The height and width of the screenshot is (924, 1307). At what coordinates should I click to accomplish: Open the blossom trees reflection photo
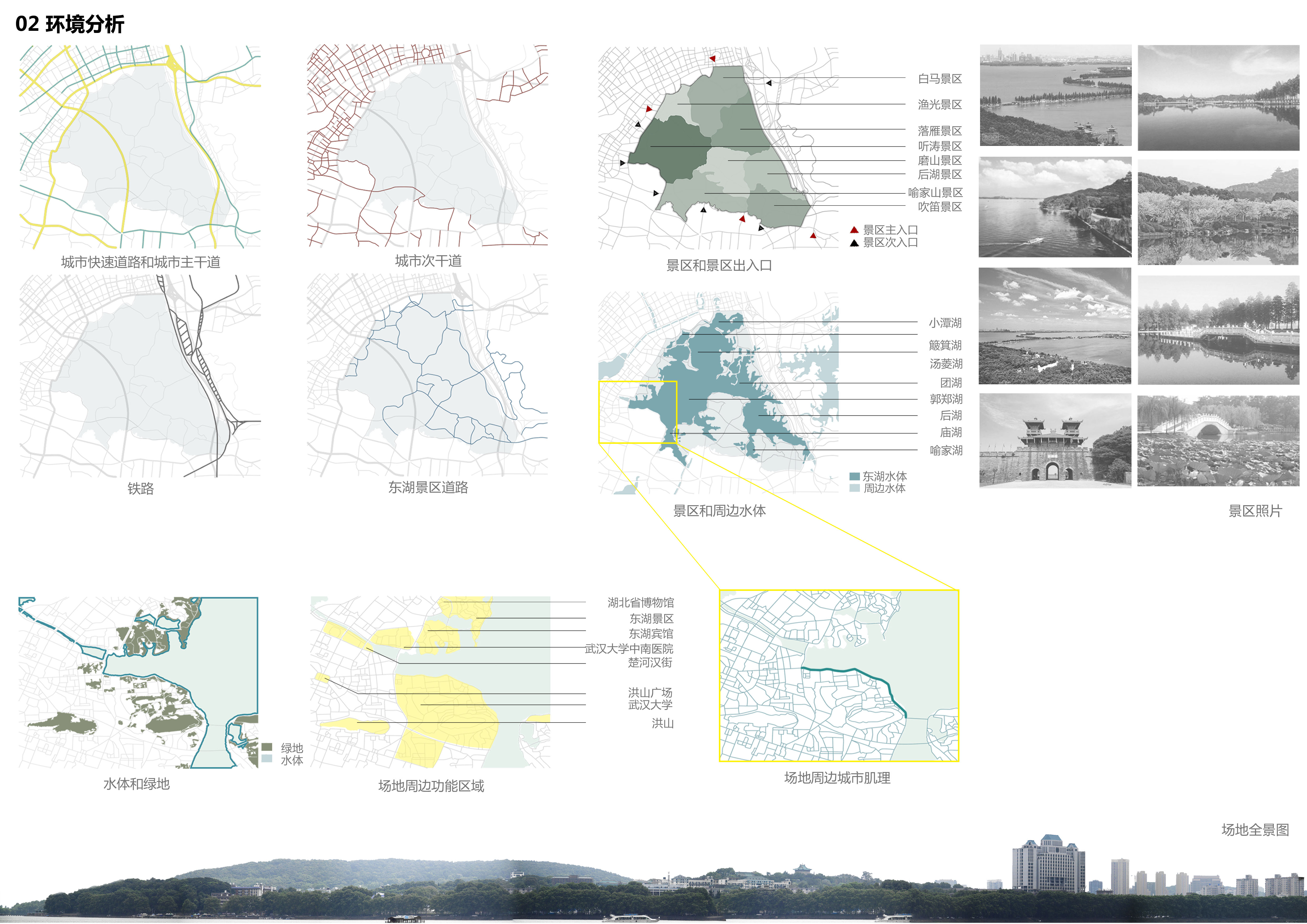(x=1219, y=212)
